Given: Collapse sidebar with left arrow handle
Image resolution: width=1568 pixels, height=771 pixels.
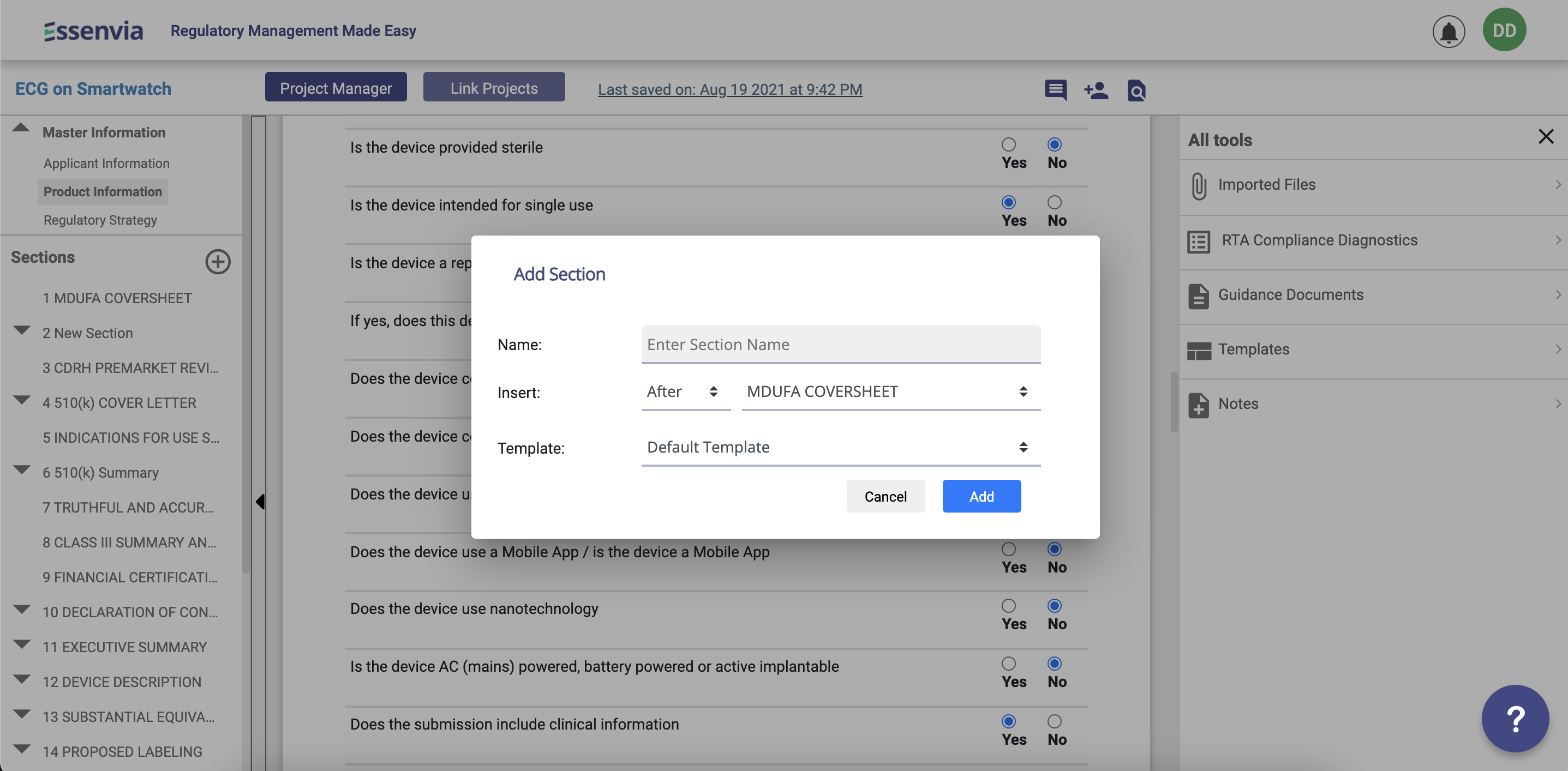Looking at the screenshot, I should click(260, 502).
